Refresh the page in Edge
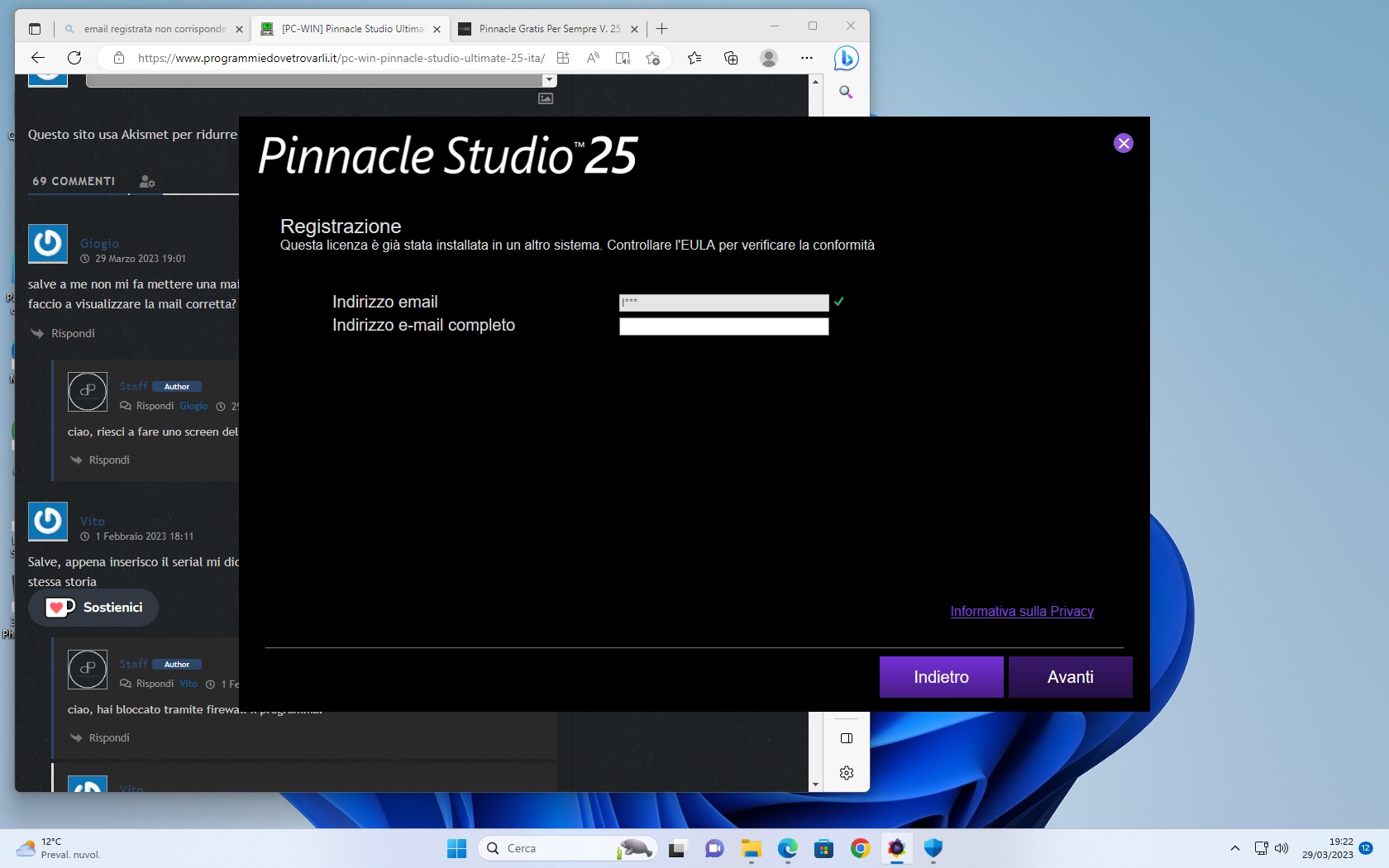Screen dimensions: 1389x868 (x=74, y=58)
